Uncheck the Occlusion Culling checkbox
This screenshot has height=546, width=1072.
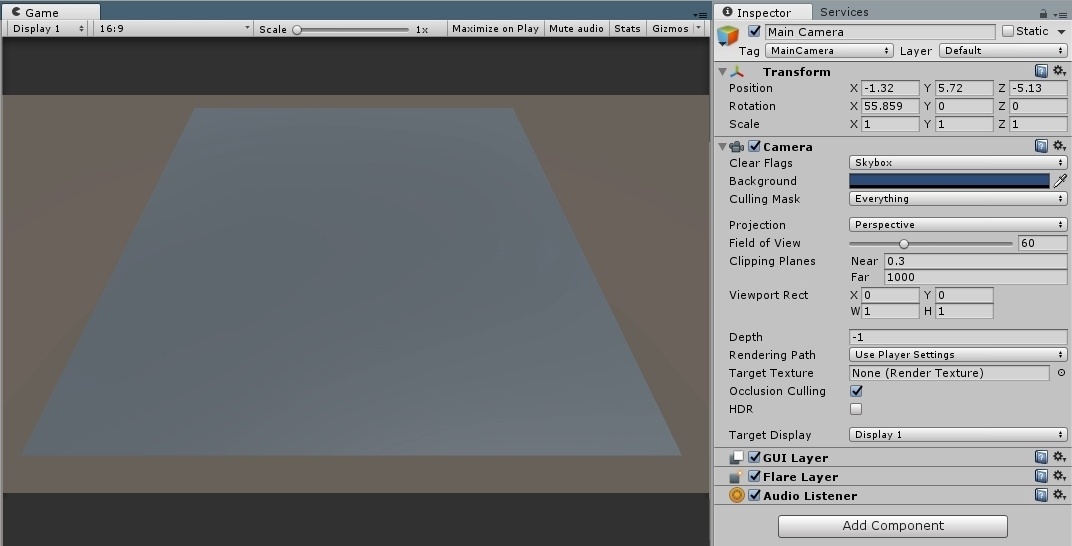click(x=856, y=391)
